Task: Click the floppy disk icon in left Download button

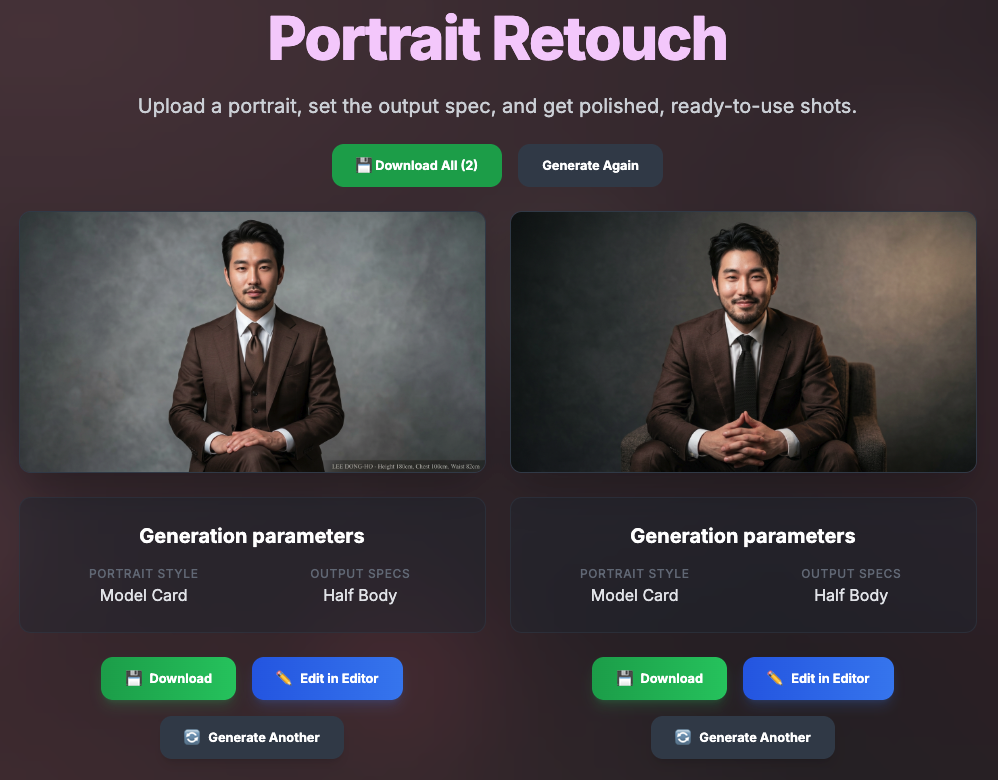Action: (x=134, y=679)
